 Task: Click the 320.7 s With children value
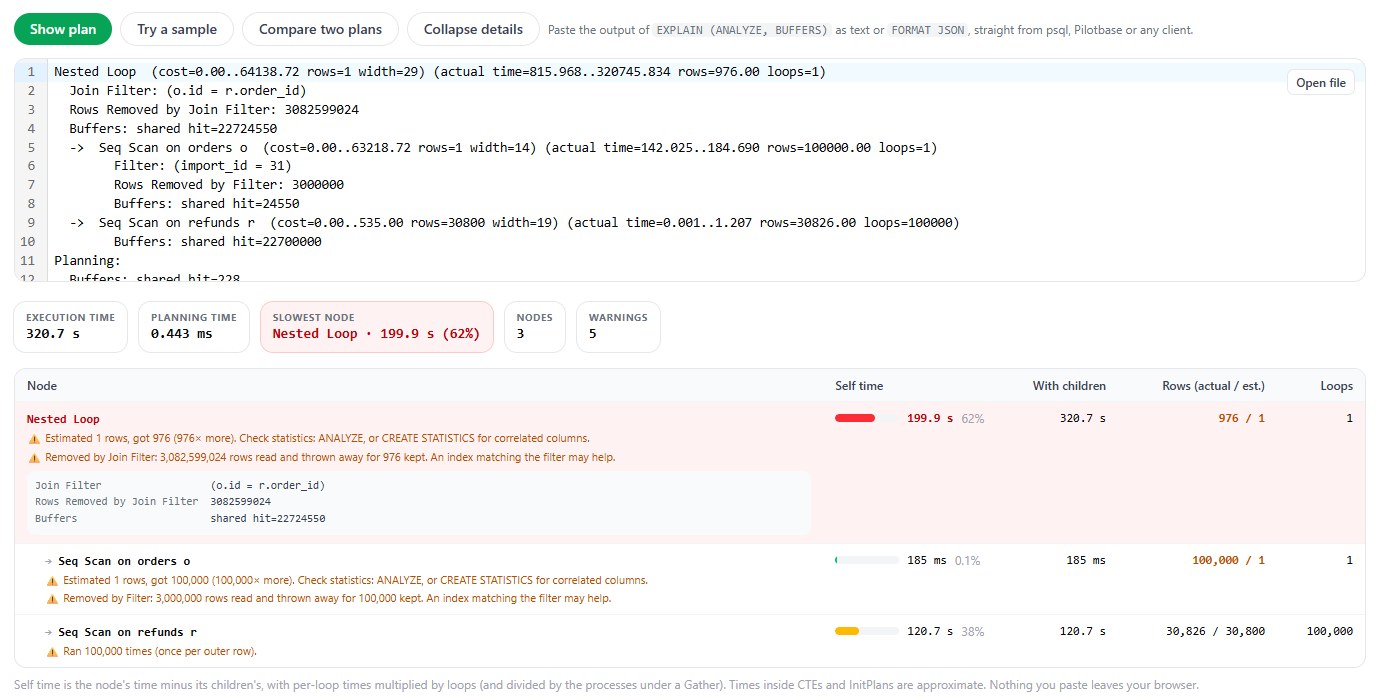click(1083, 419)
